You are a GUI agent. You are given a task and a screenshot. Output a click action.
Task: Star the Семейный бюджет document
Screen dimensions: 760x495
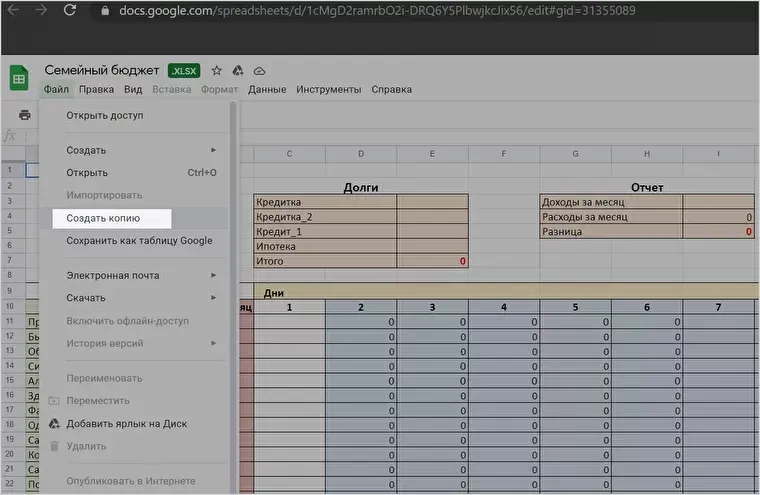(x=217, y=71)
